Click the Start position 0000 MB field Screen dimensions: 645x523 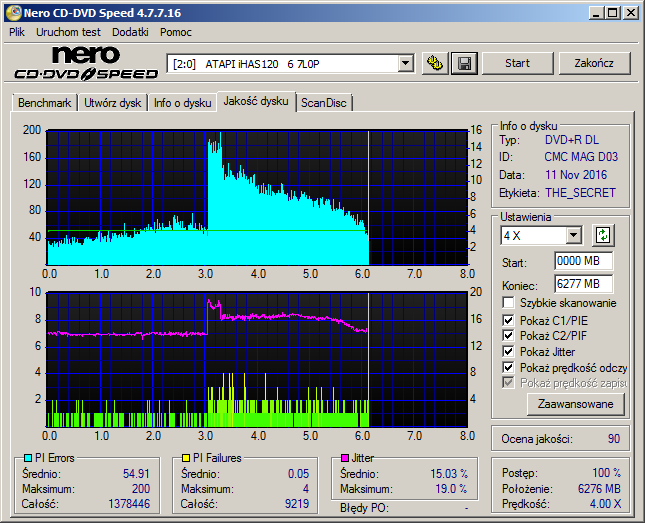click(x=583, y=261)
